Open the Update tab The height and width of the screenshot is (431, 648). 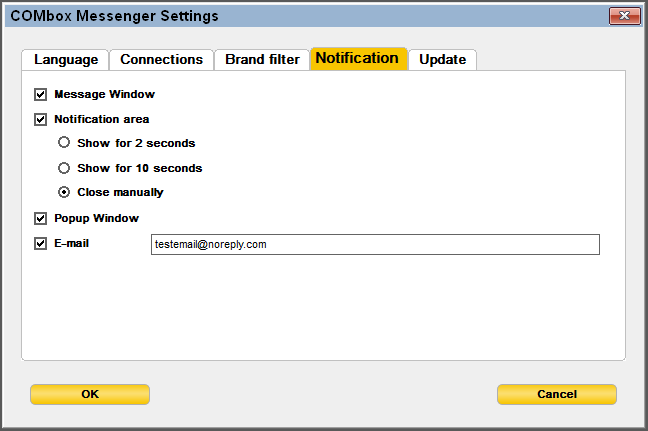443,60
